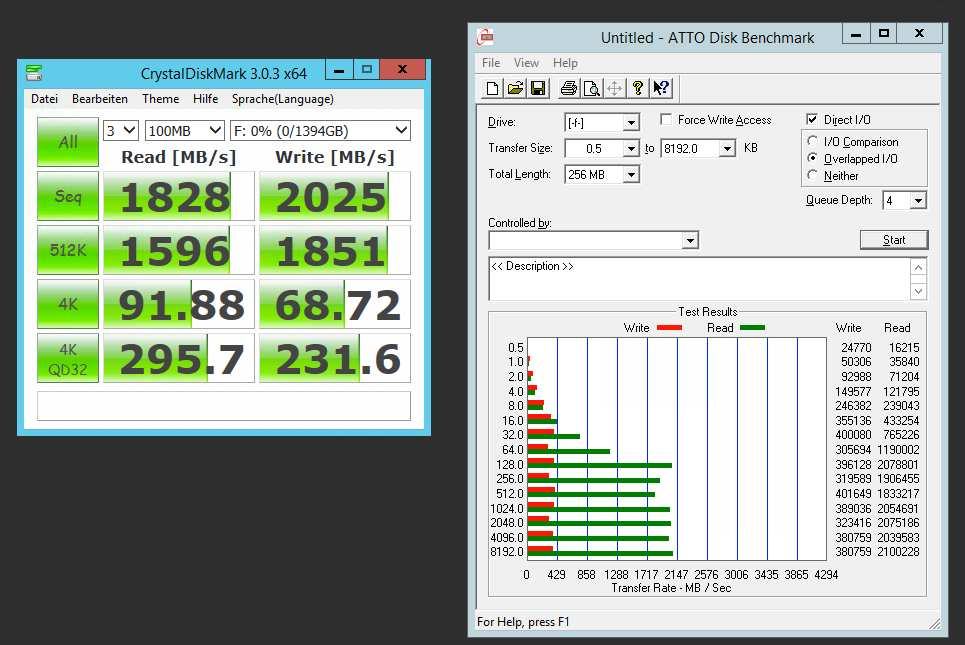
Task: Click ATTO Disk Benchmark title bar app icon
Action: [486, 38]
